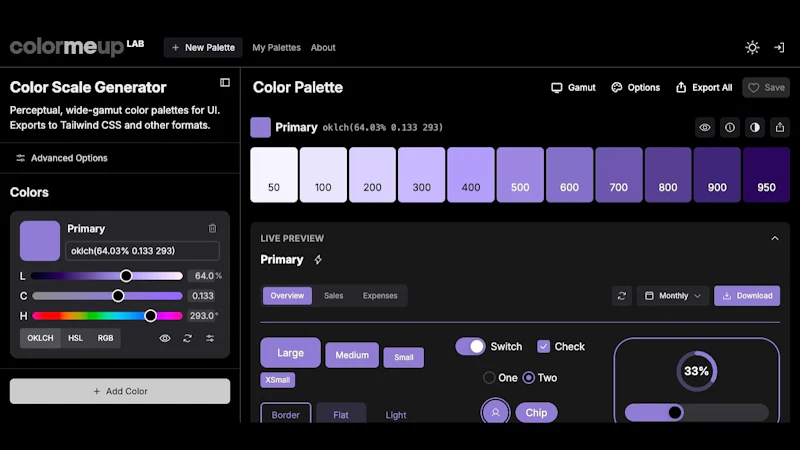Select the 500 shade swatch
800x450 pixels.
point(520,175)
